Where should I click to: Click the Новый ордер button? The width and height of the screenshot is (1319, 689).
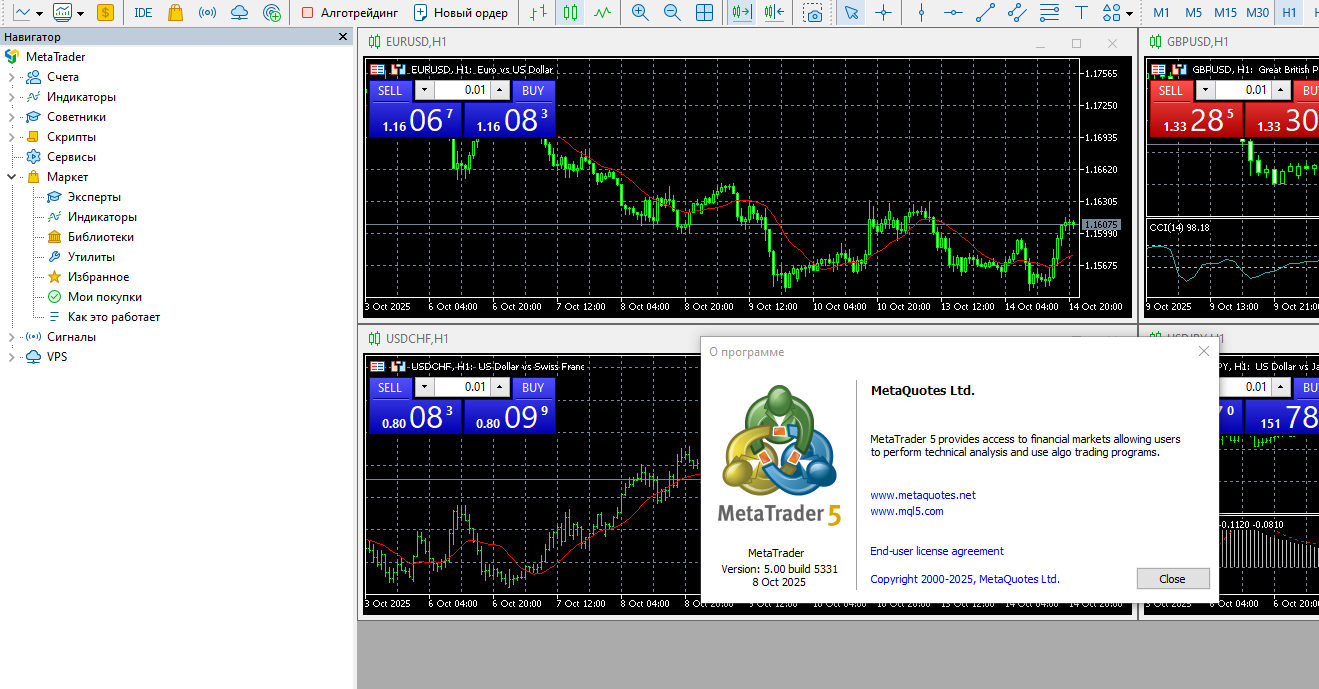[x=461, y=13]
